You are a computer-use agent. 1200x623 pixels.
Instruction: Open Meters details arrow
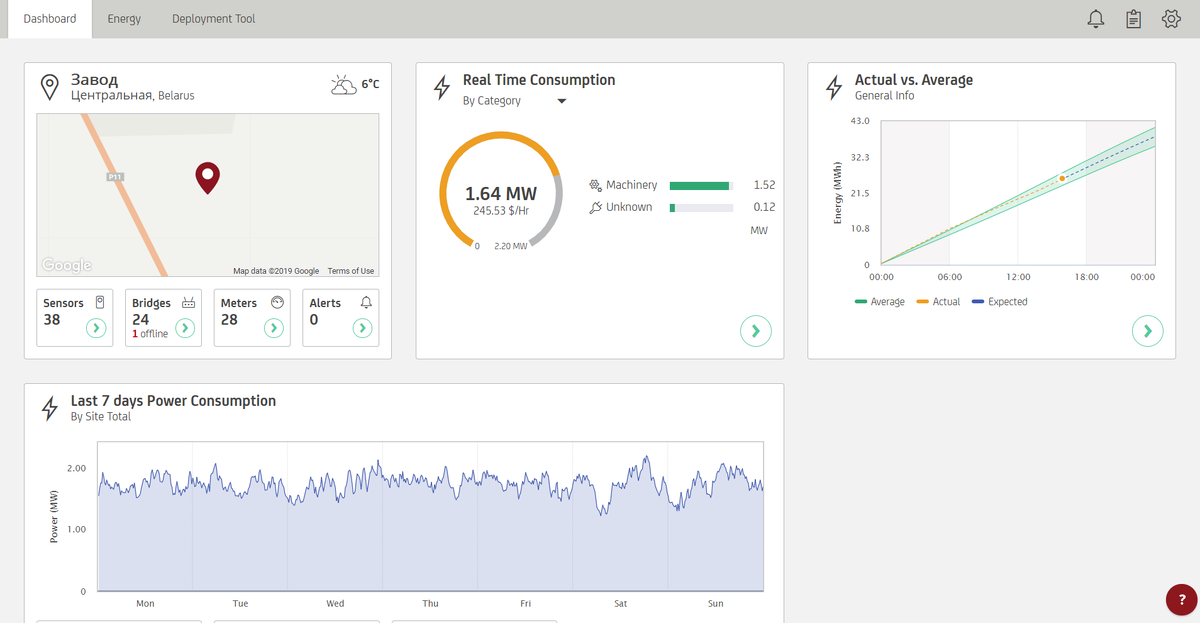pyautogui.click(x=274, y=328)
